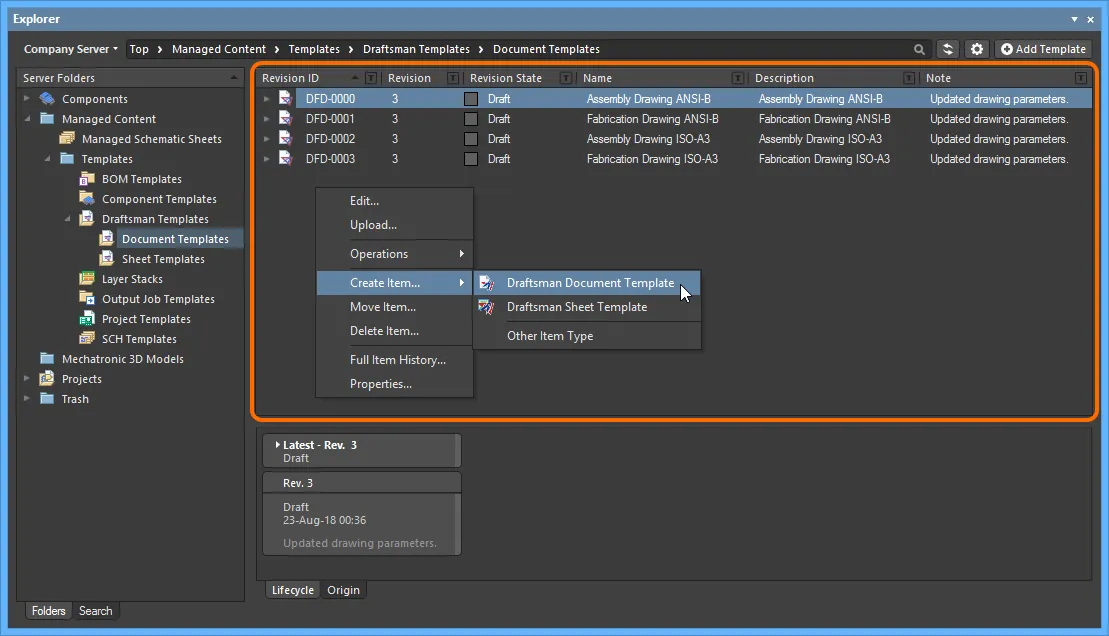Viewport: 1109px width, 636px height.
Task: Click the search magnifier icon in breadcrumb bar
Action: pos(919,50)
